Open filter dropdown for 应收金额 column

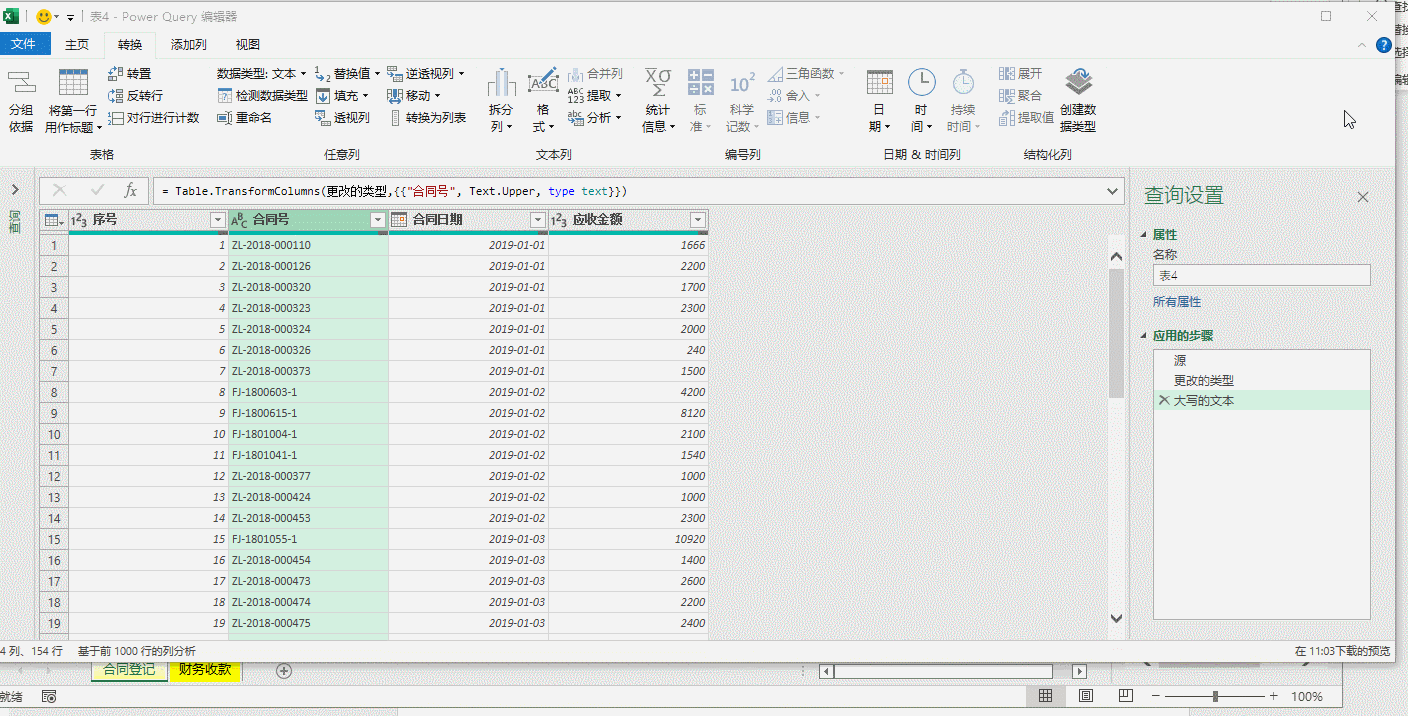coord(698,220)
